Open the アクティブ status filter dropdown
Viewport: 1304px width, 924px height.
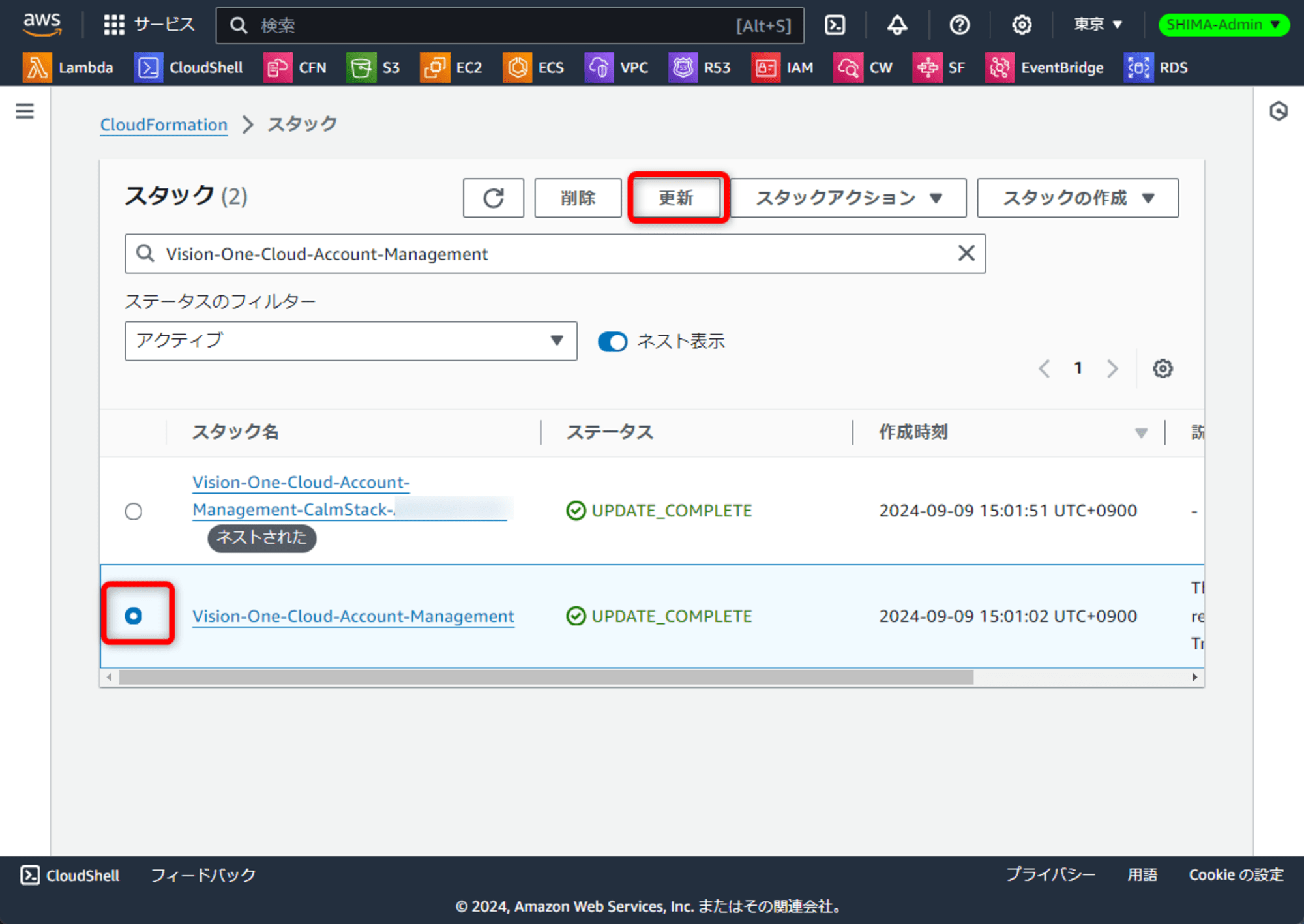[351, 340]
